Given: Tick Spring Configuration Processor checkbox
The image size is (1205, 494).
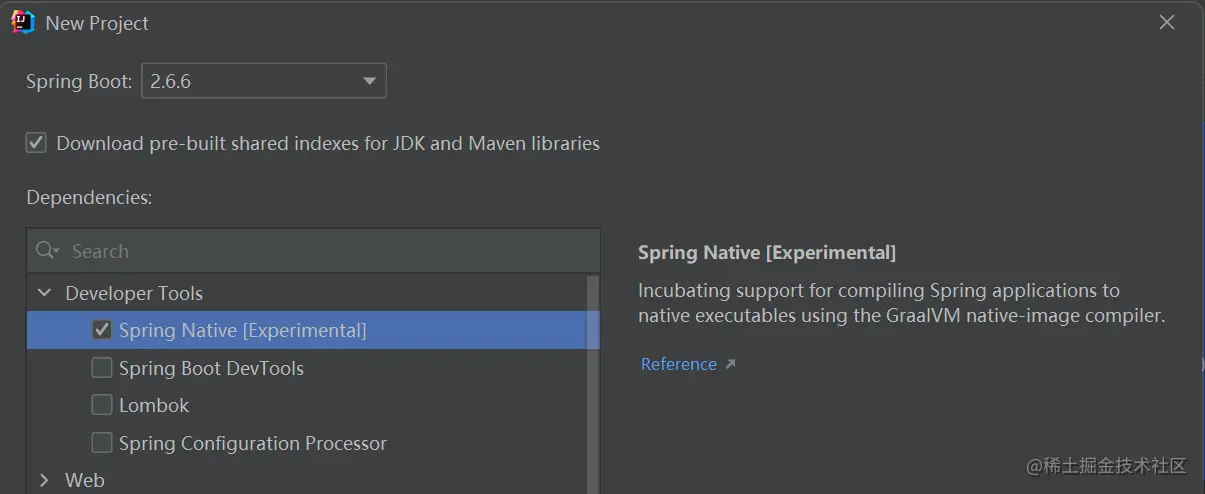Looking at the screenshot, I should [102, 443].
